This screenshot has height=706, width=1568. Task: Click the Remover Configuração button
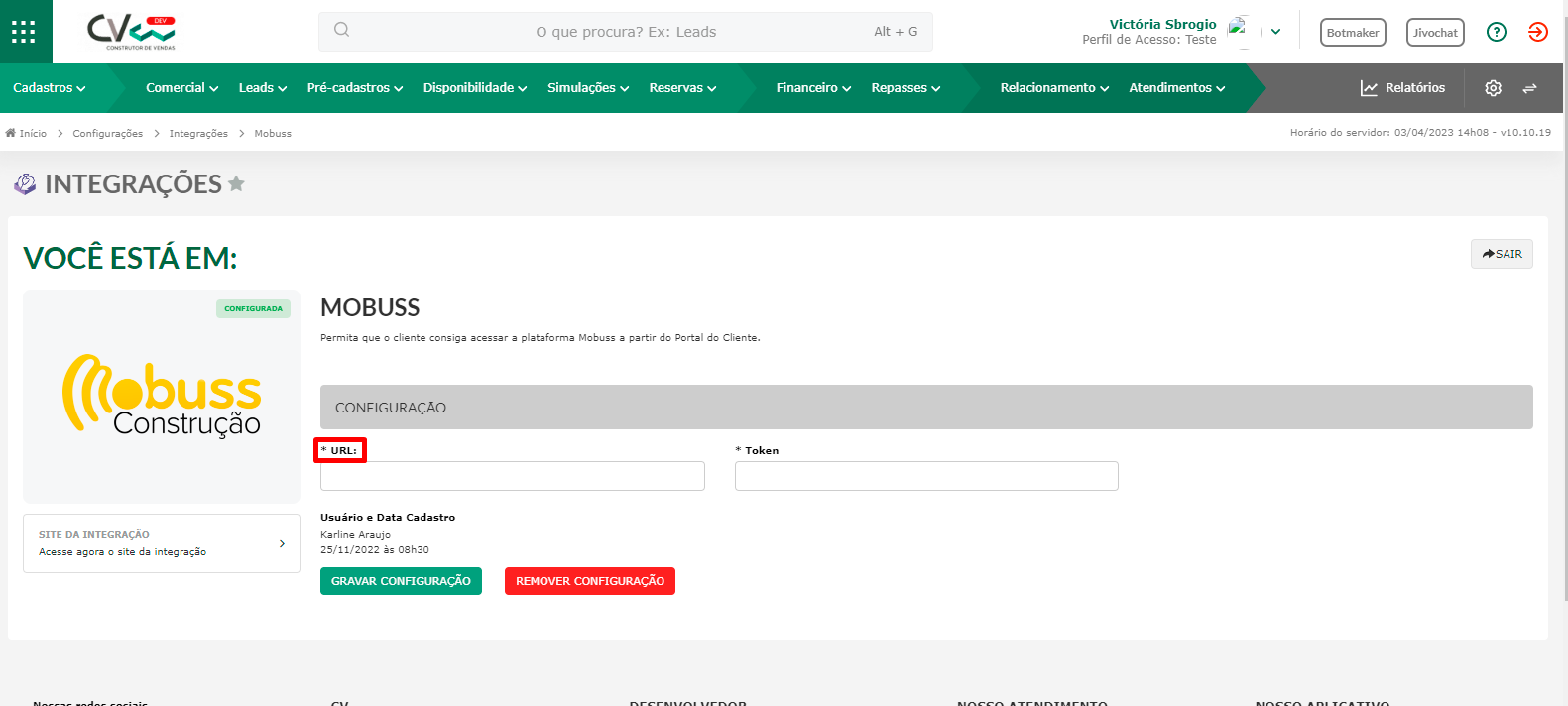pos(590,581)
